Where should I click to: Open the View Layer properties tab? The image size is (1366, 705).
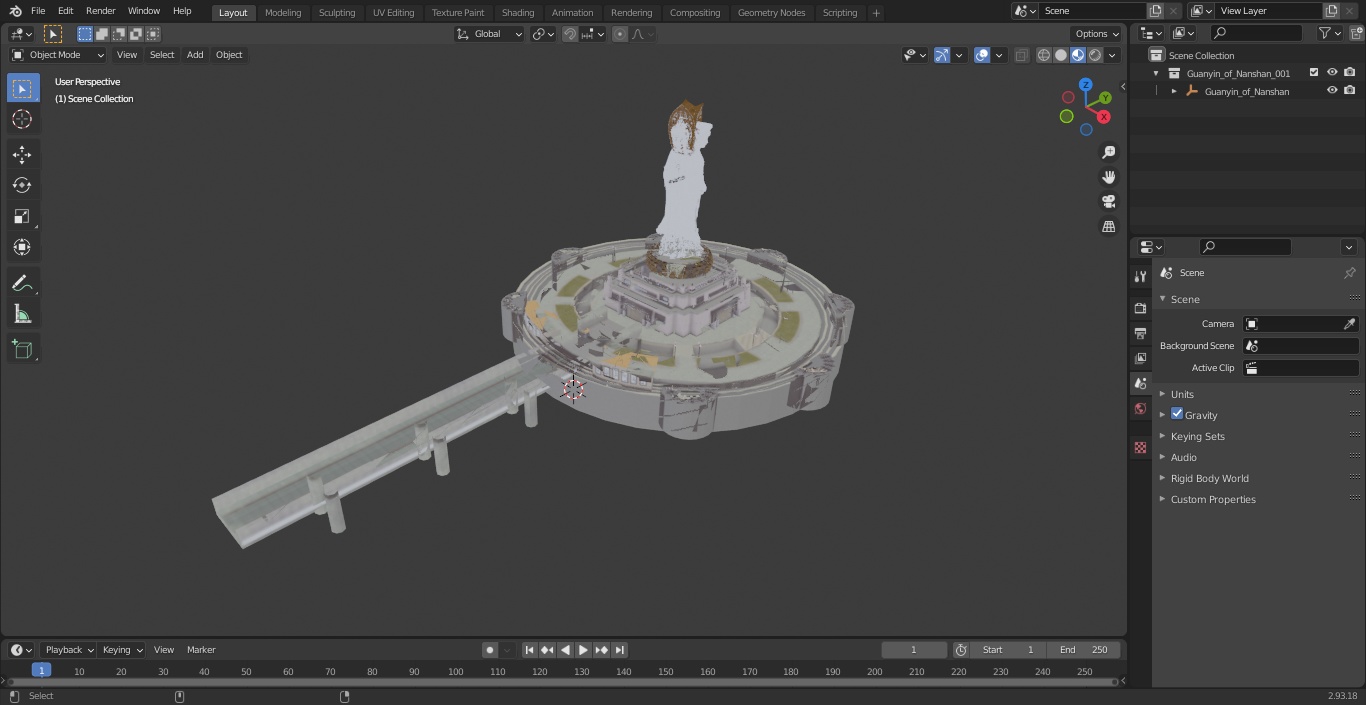[x=1140, y=358]
